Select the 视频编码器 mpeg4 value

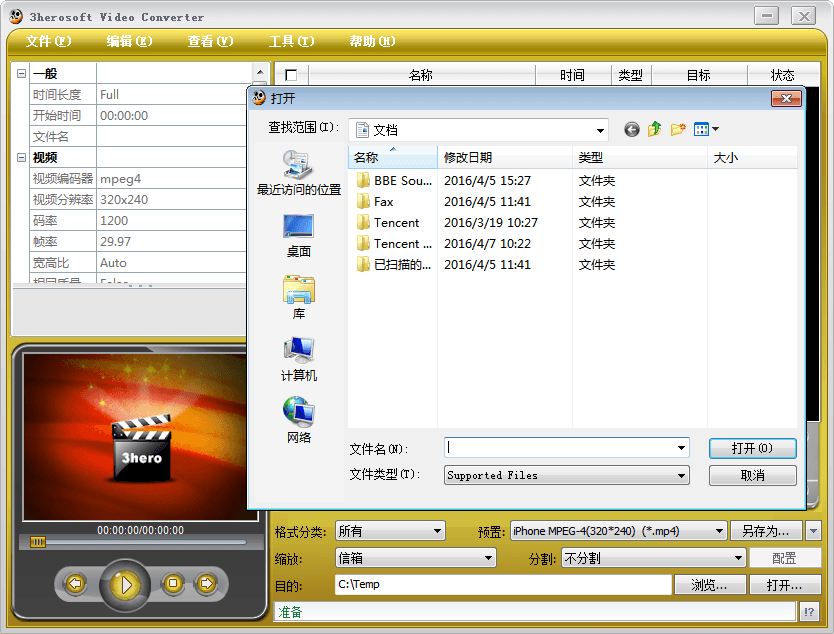(x=170, y=179)
